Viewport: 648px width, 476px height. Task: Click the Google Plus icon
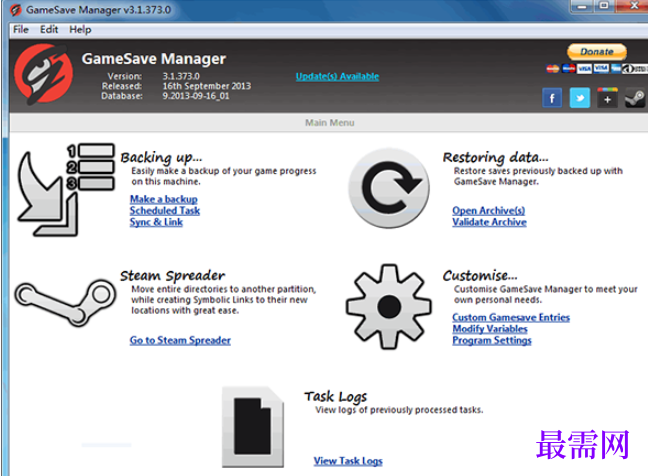click(607, 98)
